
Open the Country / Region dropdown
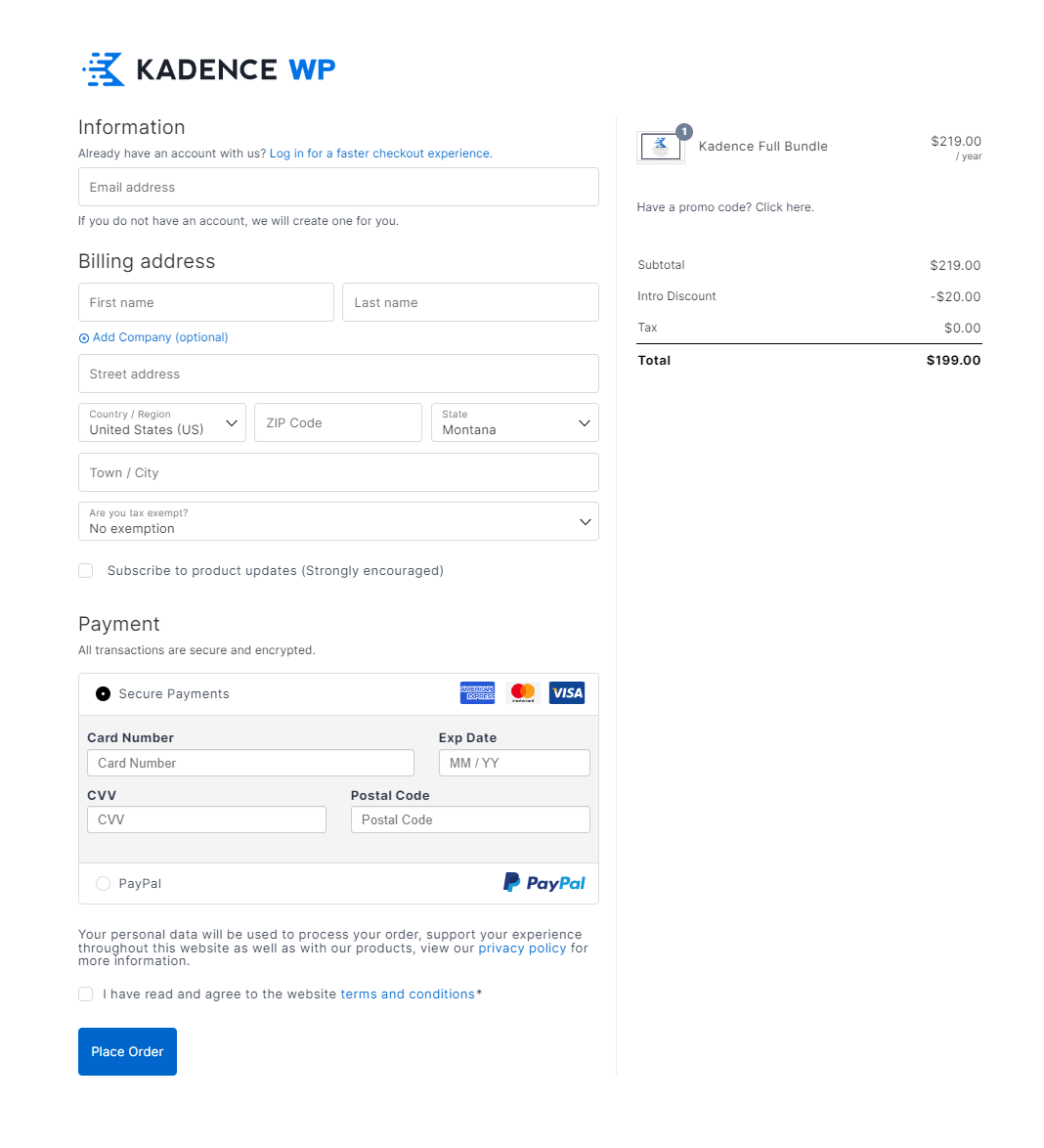pyautogui.click(x=161, y=422)
